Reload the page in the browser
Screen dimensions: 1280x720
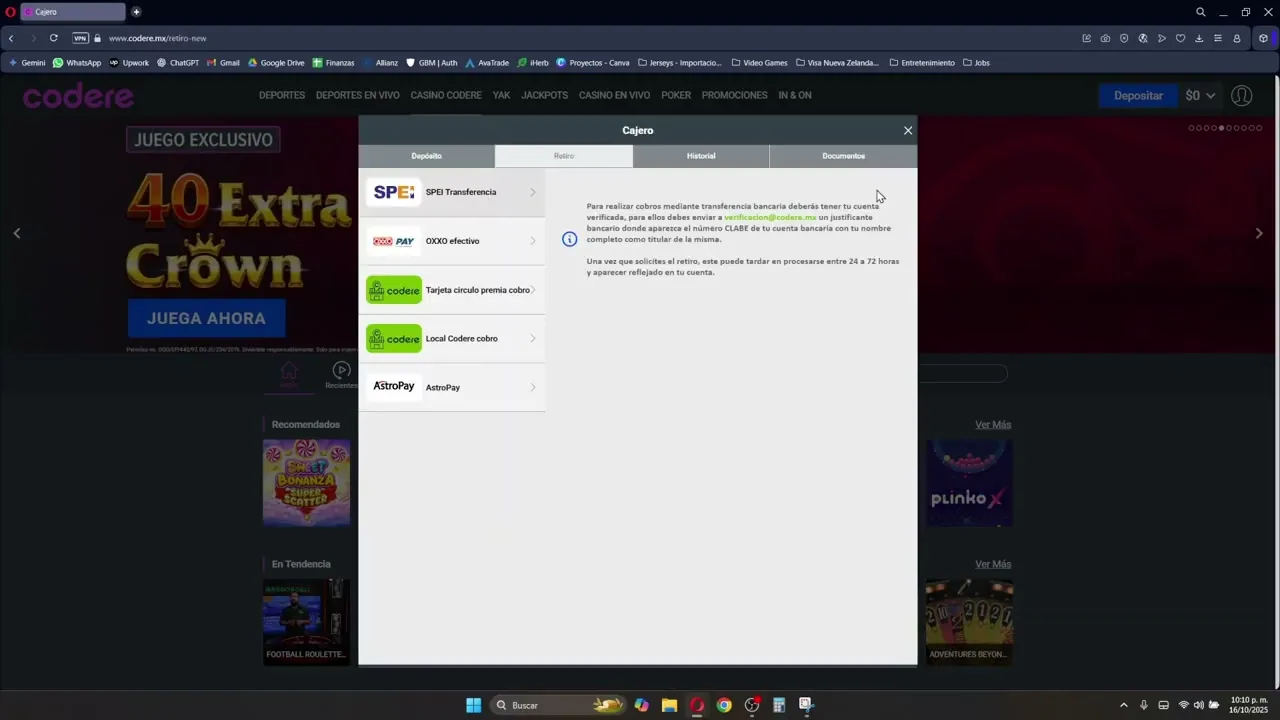(x=53, y=38)
